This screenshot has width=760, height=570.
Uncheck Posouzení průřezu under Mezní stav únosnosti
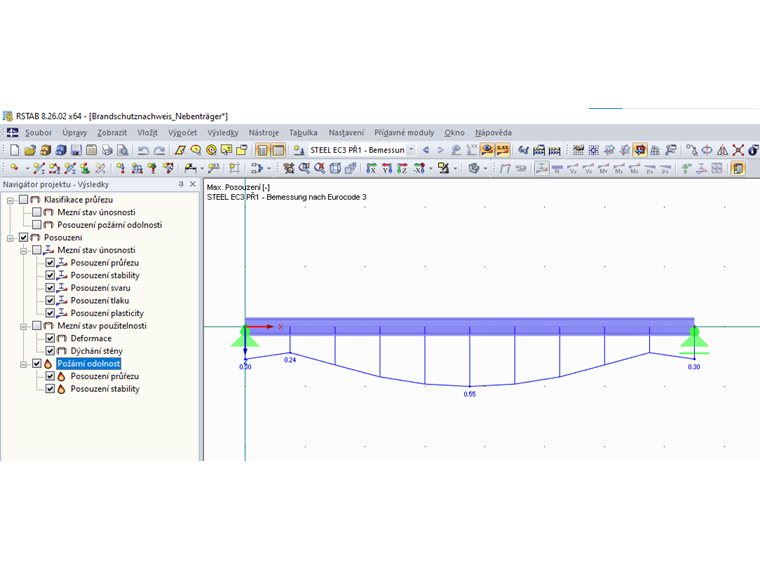pyautogui.click(x=50, y=263)
